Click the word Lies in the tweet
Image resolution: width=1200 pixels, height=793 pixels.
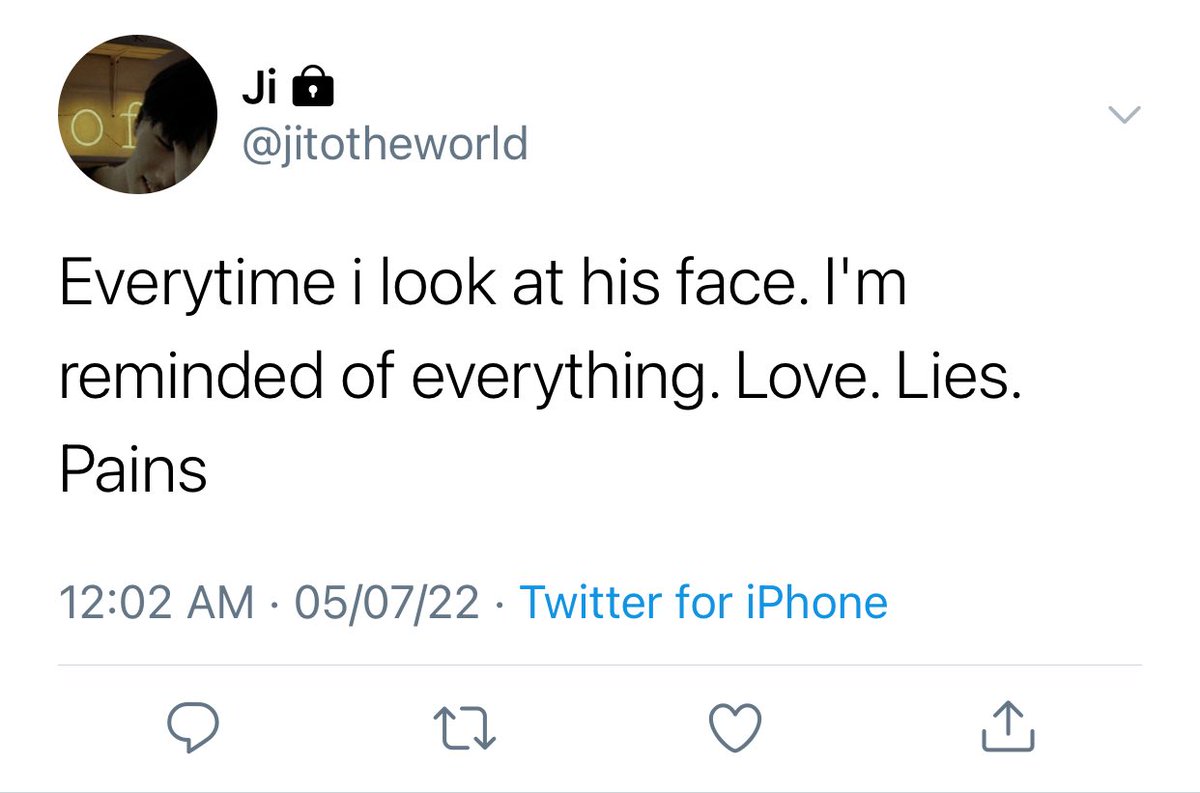click(964, 379)
